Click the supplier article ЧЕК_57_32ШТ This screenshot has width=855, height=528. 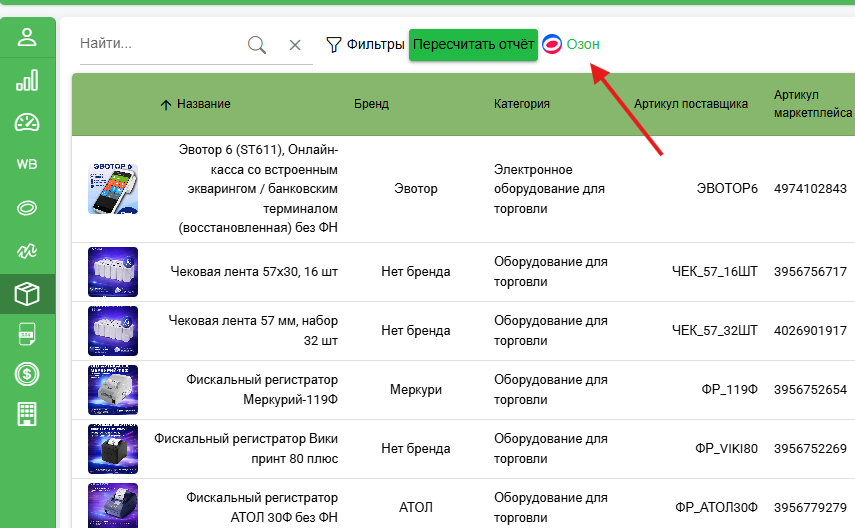[714, 331]
